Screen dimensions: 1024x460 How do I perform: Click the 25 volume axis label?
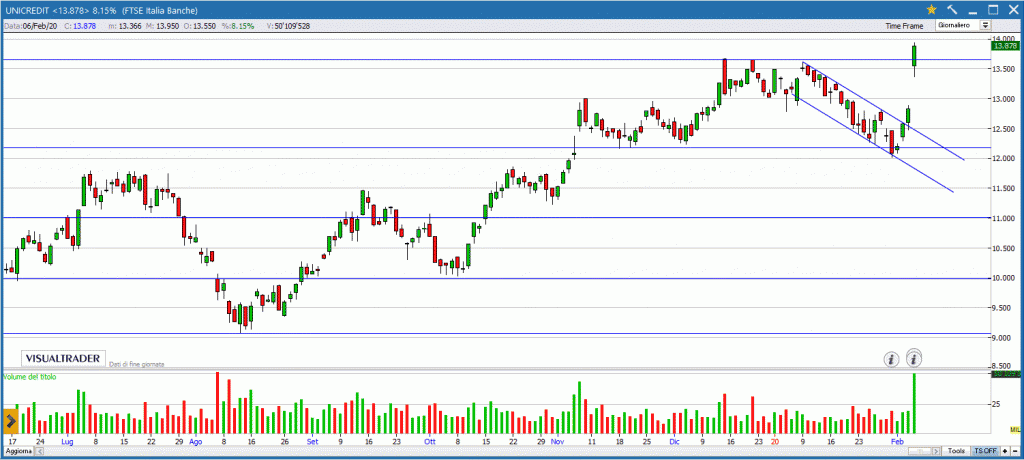996,404
